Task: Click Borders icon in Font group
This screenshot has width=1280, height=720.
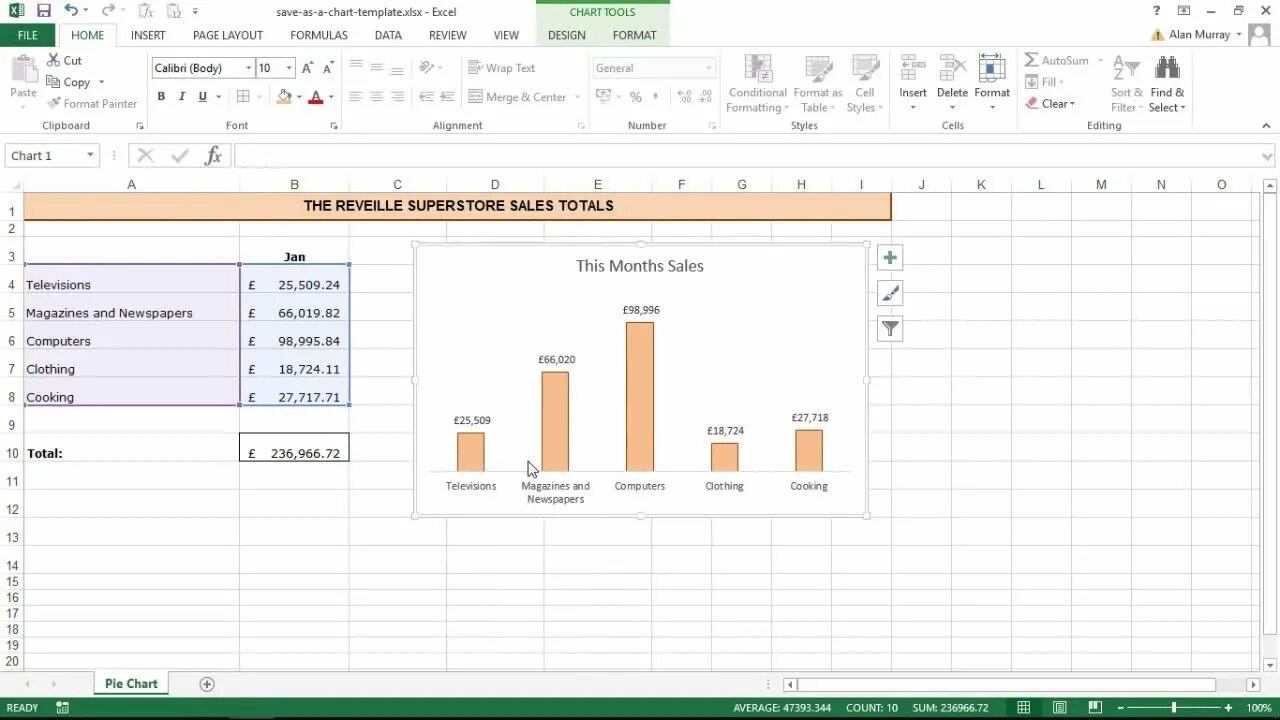Action: coord(242,97)
